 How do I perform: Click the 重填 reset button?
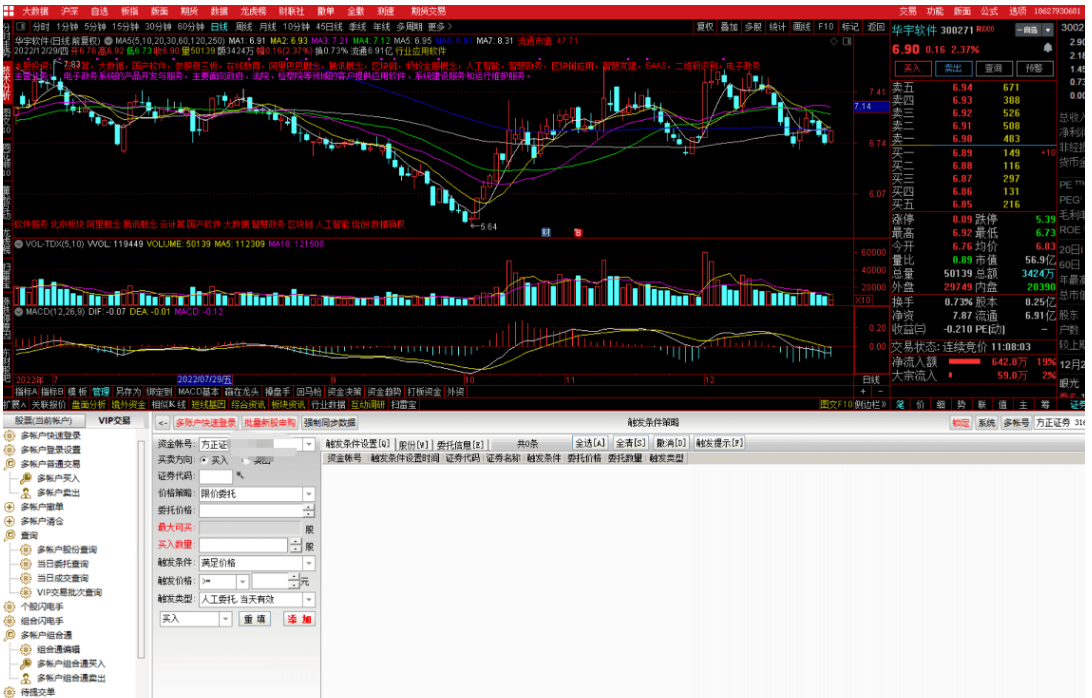pos(254,619)
